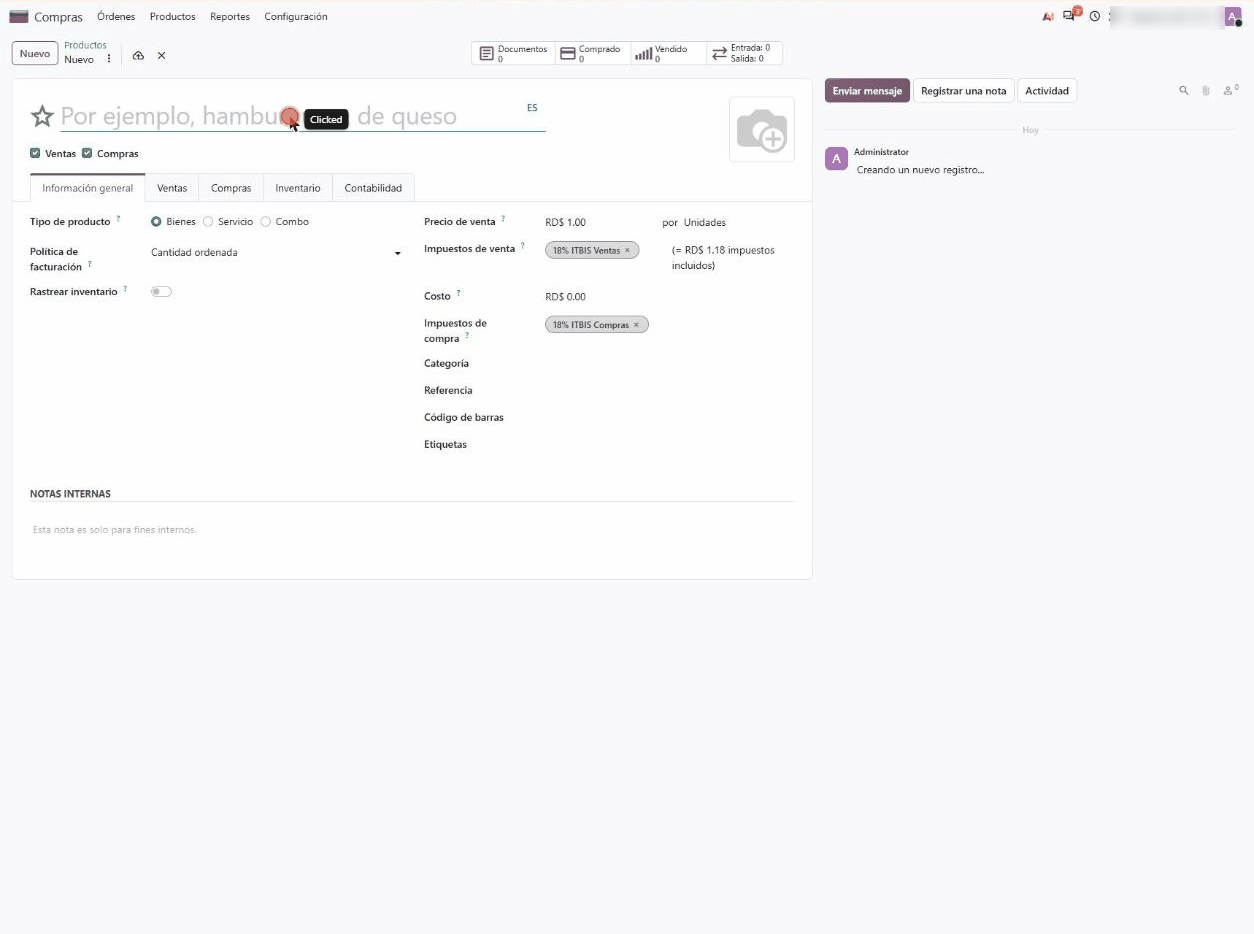This screenshot has width=1254, height=934.
Task: Switch to the Compras tab
Action: (231, 188)
